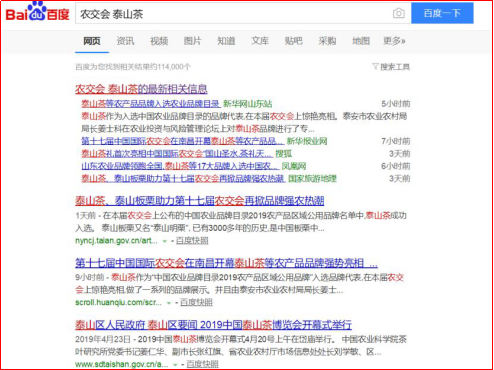Open result title 泰山茶、泰山板栗助力第十七届农交会再掀品牌强农热潮
The height and width of the screenshot is (370, 494).
[x=200, y=201]
